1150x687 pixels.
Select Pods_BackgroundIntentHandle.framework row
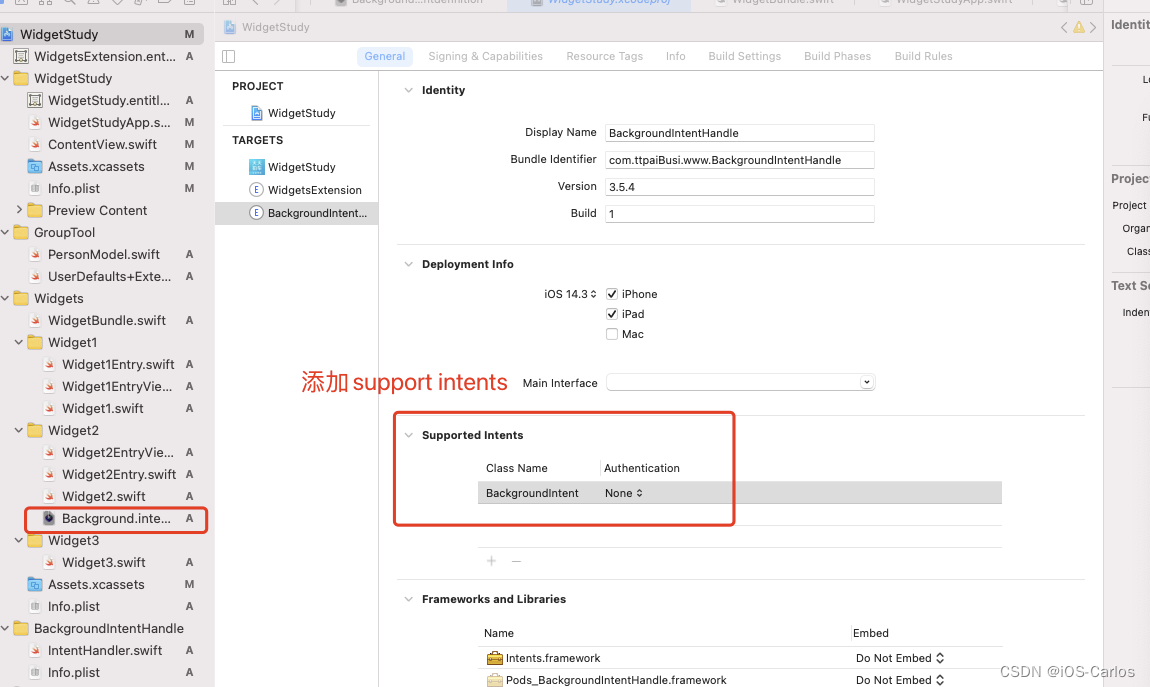coord(740,680)
